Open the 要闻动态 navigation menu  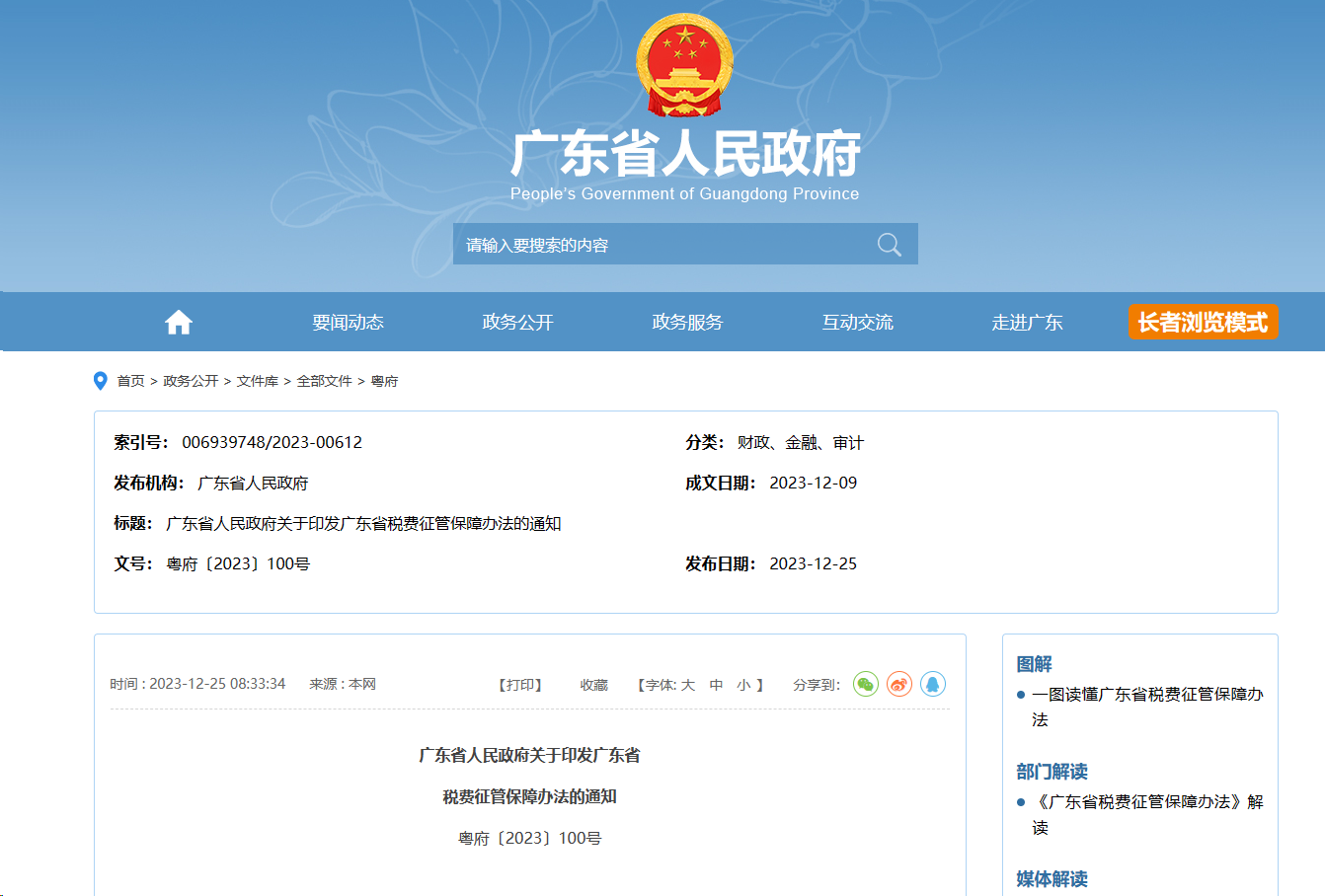[x=348, y=323]
